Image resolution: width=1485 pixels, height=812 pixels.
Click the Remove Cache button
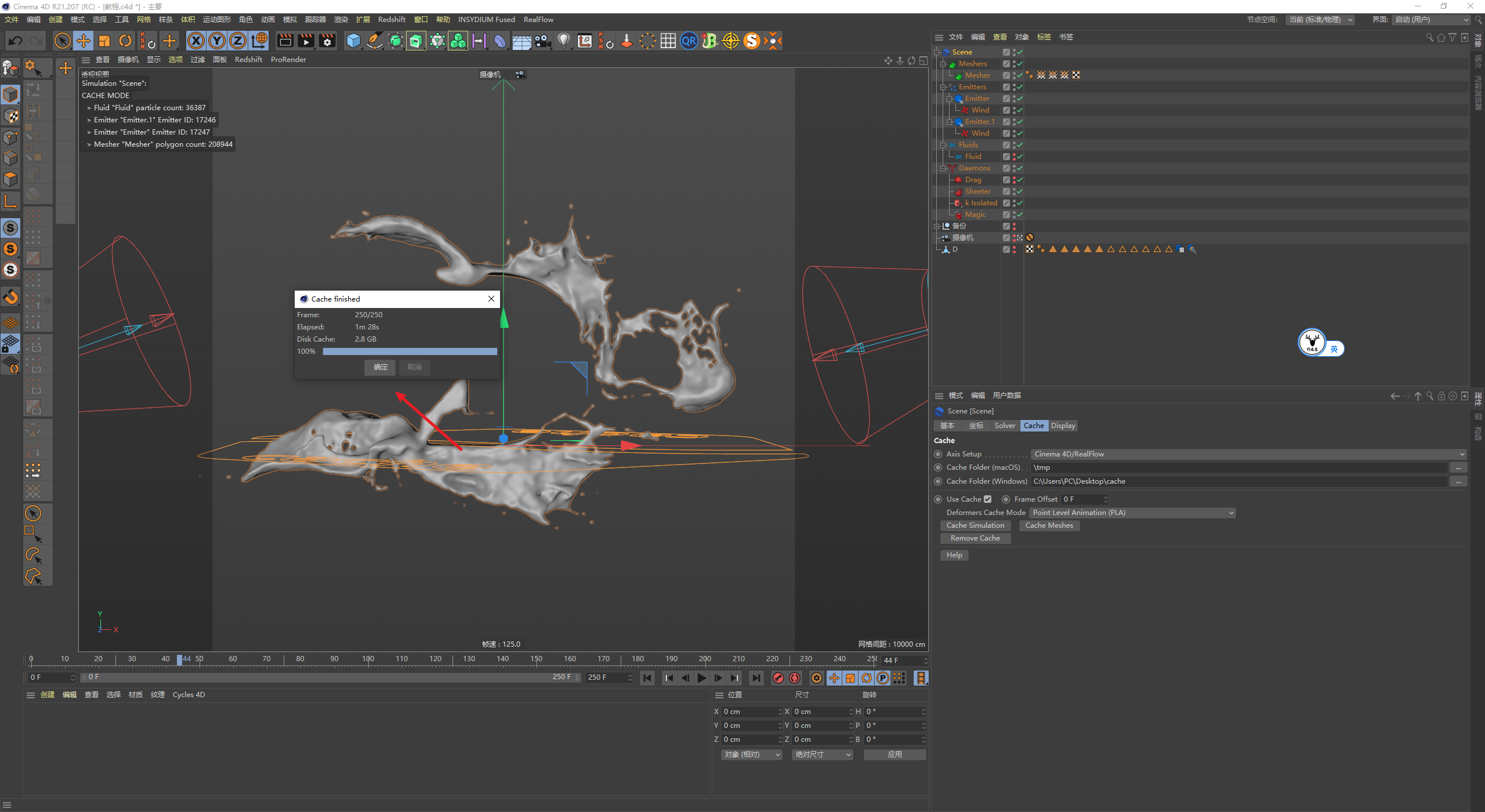975,538
